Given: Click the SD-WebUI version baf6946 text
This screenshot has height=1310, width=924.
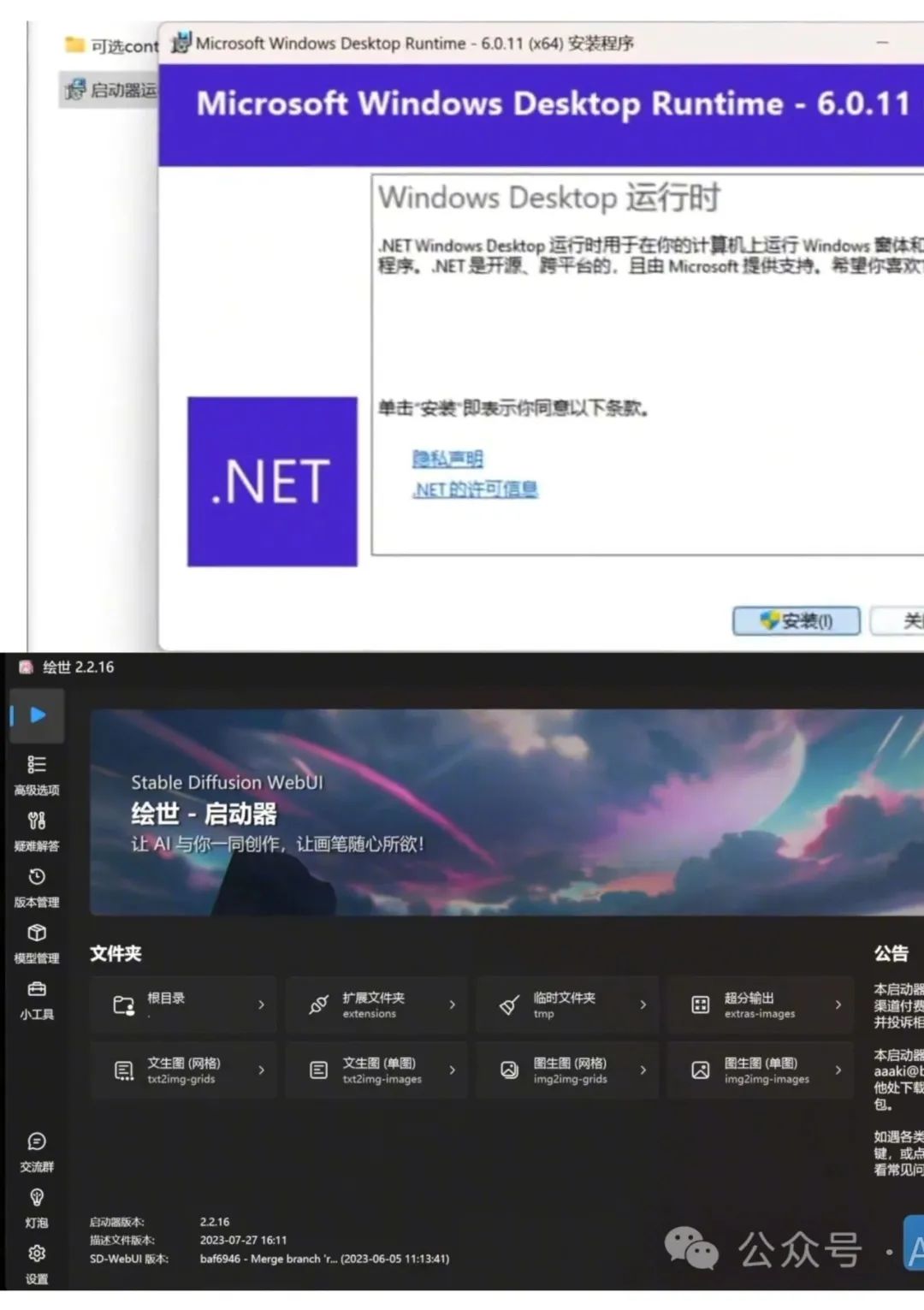Looking at the screenshot, I should (324, 1259).
